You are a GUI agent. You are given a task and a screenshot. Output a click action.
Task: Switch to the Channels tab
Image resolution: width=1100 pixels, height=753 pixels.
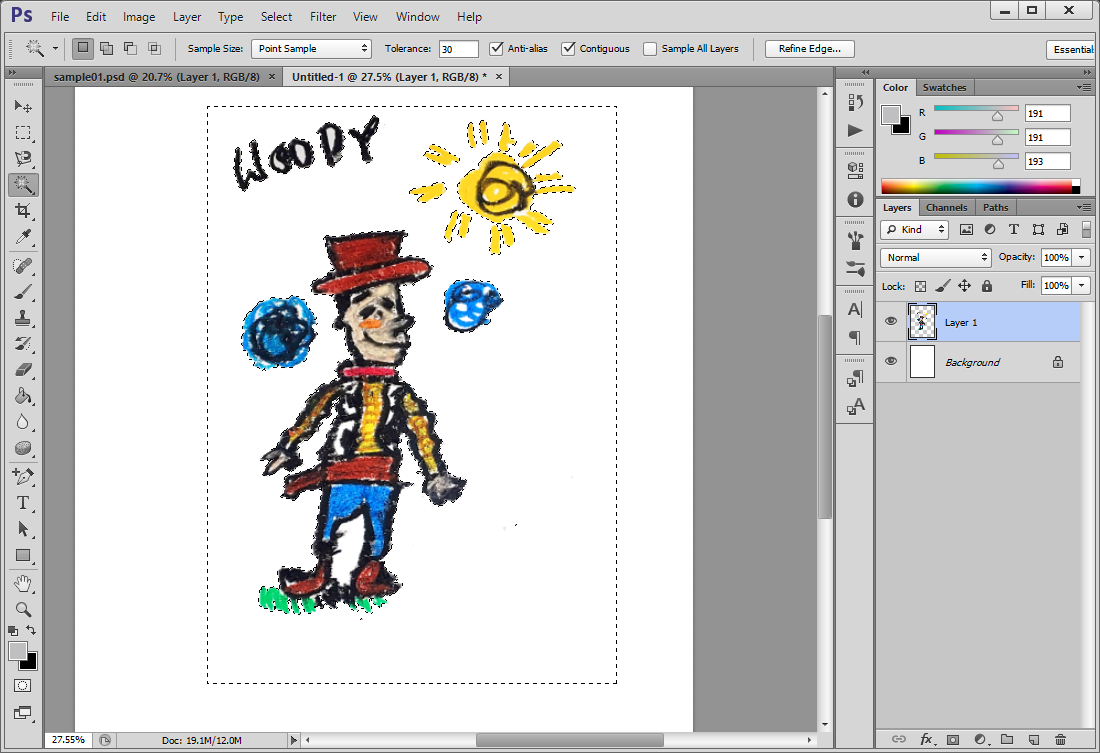(x=946, y=207)
